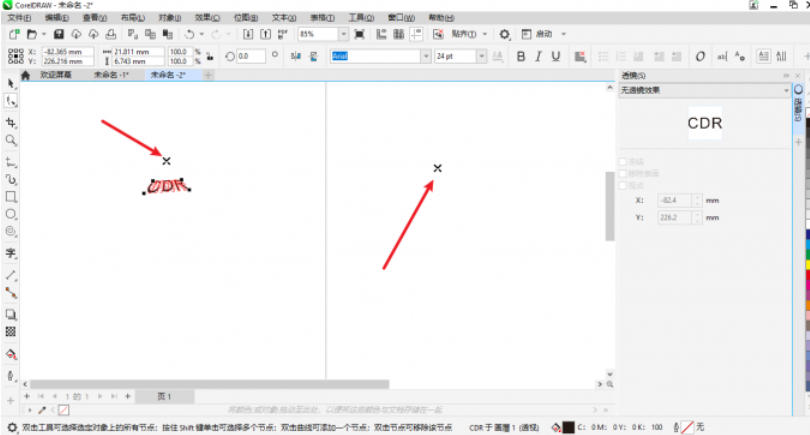Open the Arial font name dropdown
This screenshot has width=810, height=435.
coord(426,56)
